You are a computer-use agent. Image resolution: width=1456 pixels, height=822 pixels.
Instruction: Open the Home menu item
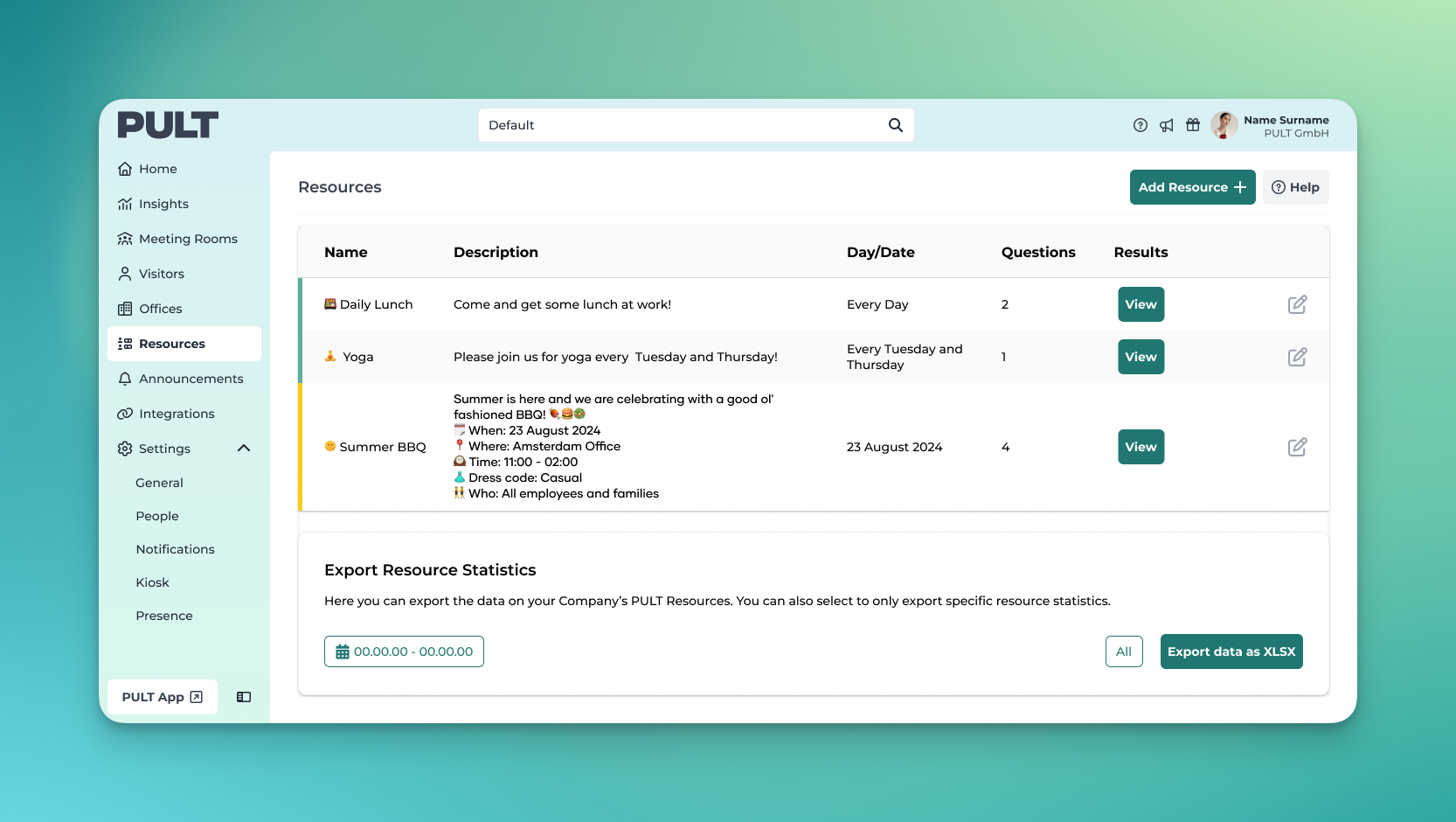coord(184,169)
